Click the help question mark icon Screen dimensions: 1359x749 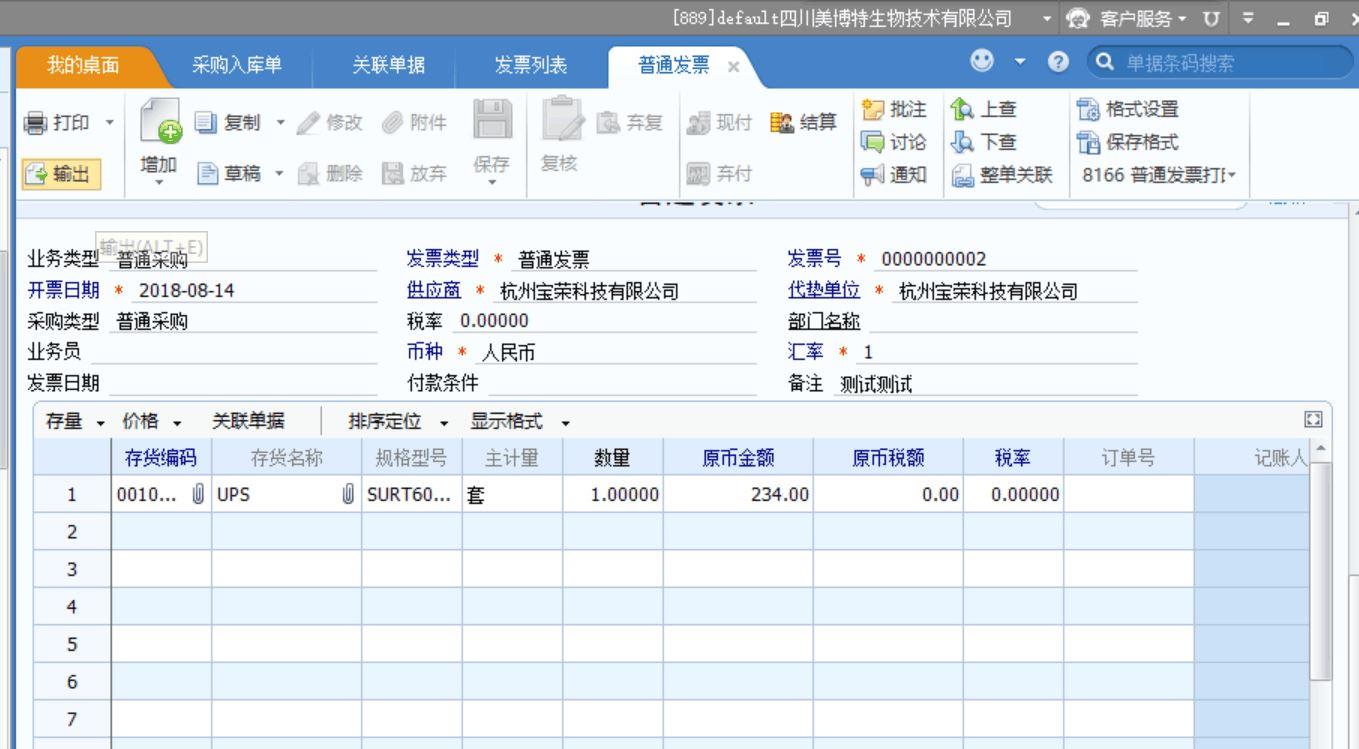click(x=1058, y=64)
